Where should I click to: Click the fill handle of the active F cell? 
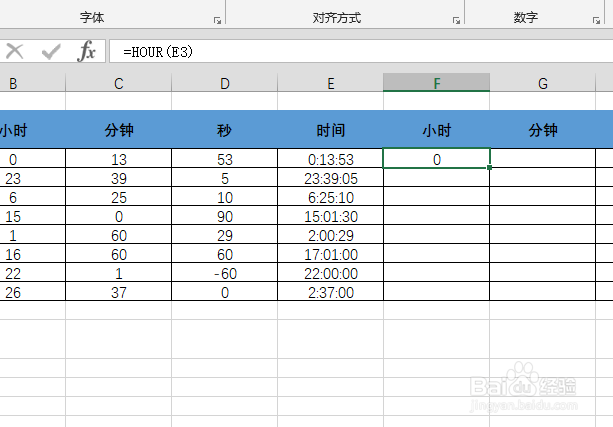pyautogui.click(x=489, y=167)
